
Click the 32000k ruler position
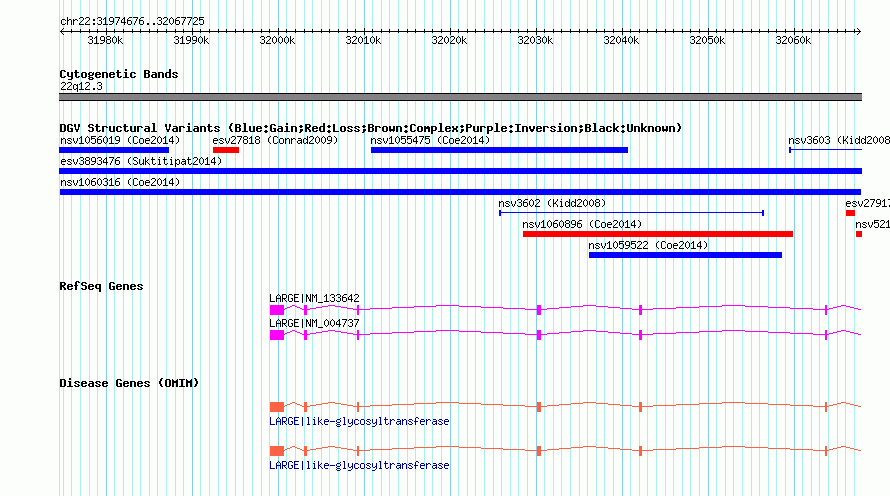[277, 40]
